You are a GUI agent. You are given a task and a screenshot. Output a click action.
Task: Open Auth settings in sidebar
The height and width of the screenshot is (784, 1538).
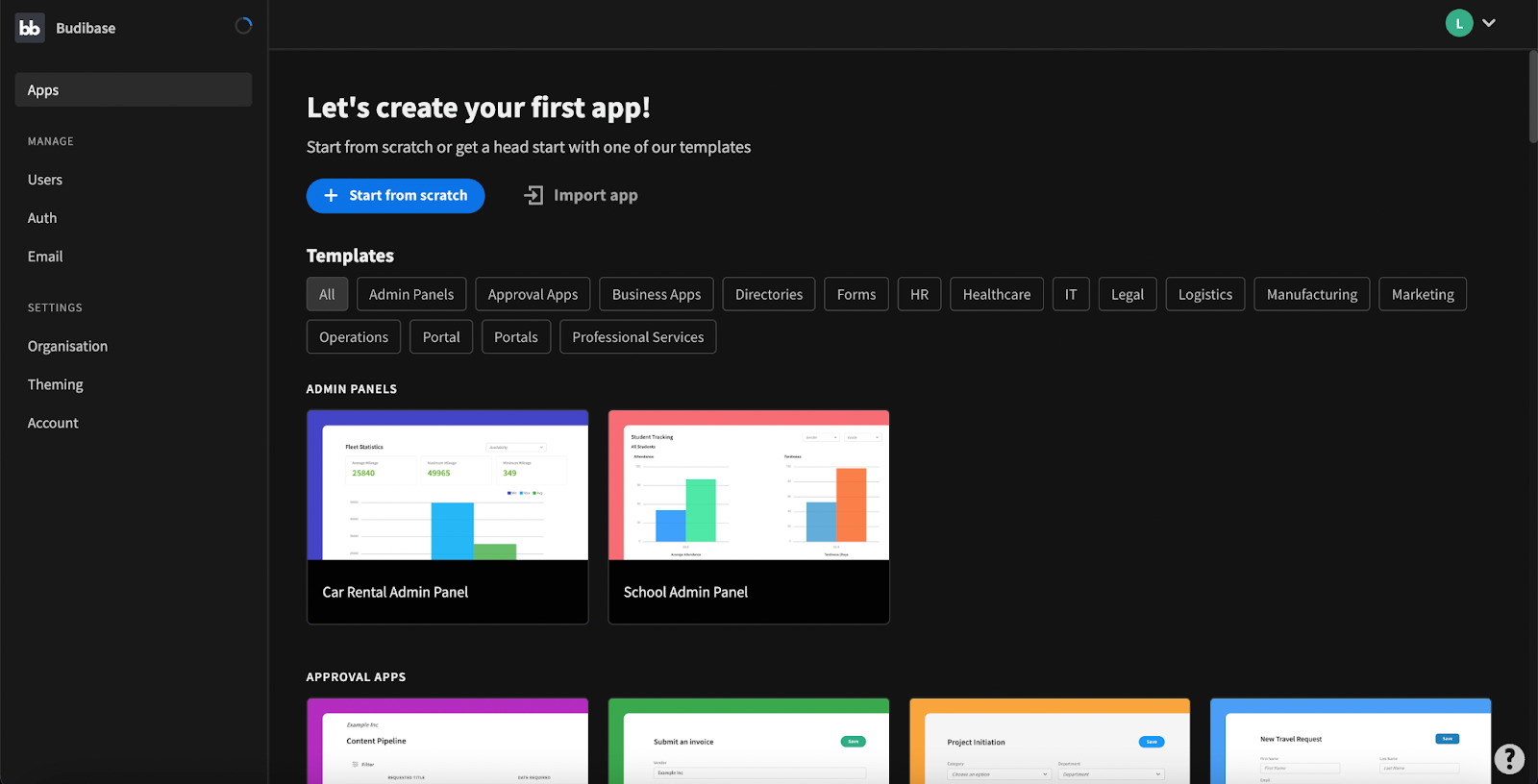(42, 218)
